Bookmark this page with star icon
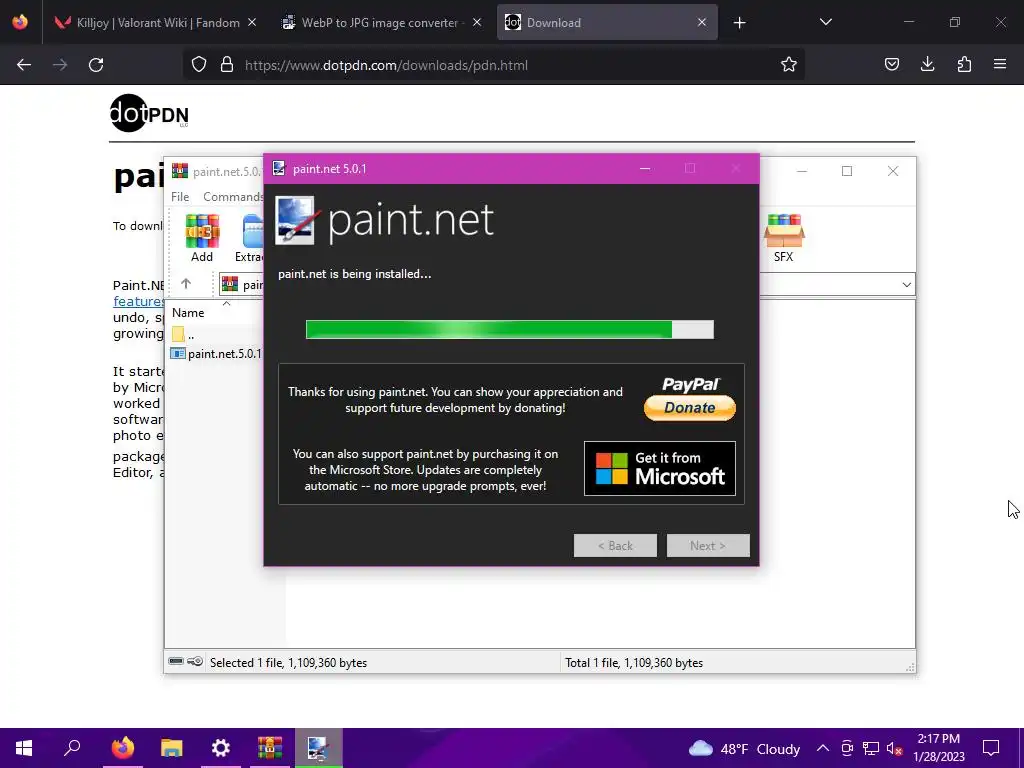 tap(789, 64)
